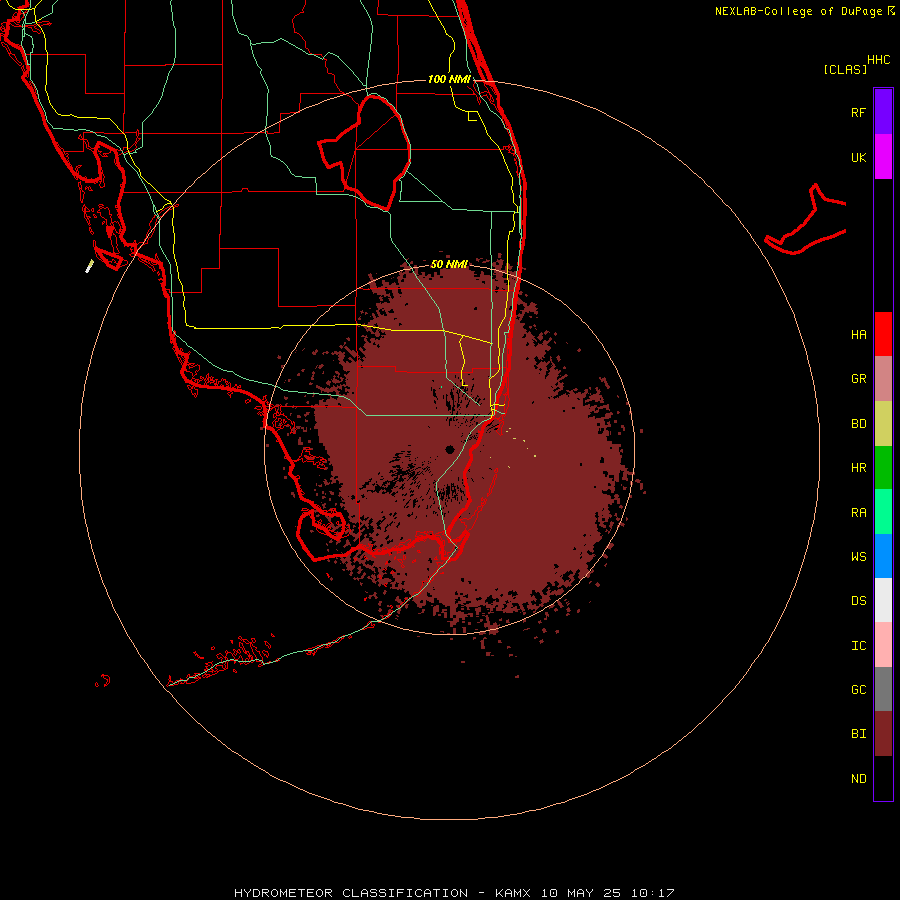Click the ND legend label
This screenshot has width=900, height=900.
tap(858, 779)
